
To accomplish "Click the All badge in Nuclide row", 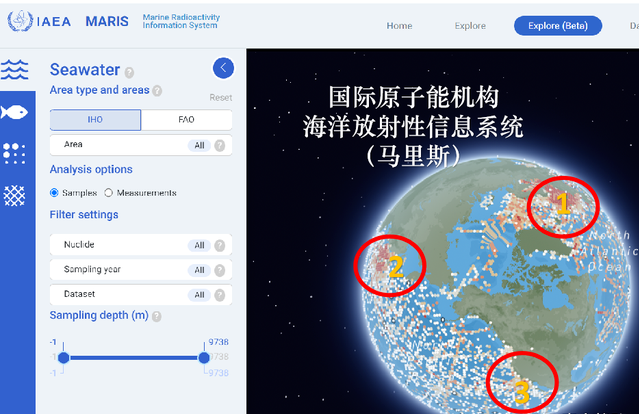I will (199, 245).
